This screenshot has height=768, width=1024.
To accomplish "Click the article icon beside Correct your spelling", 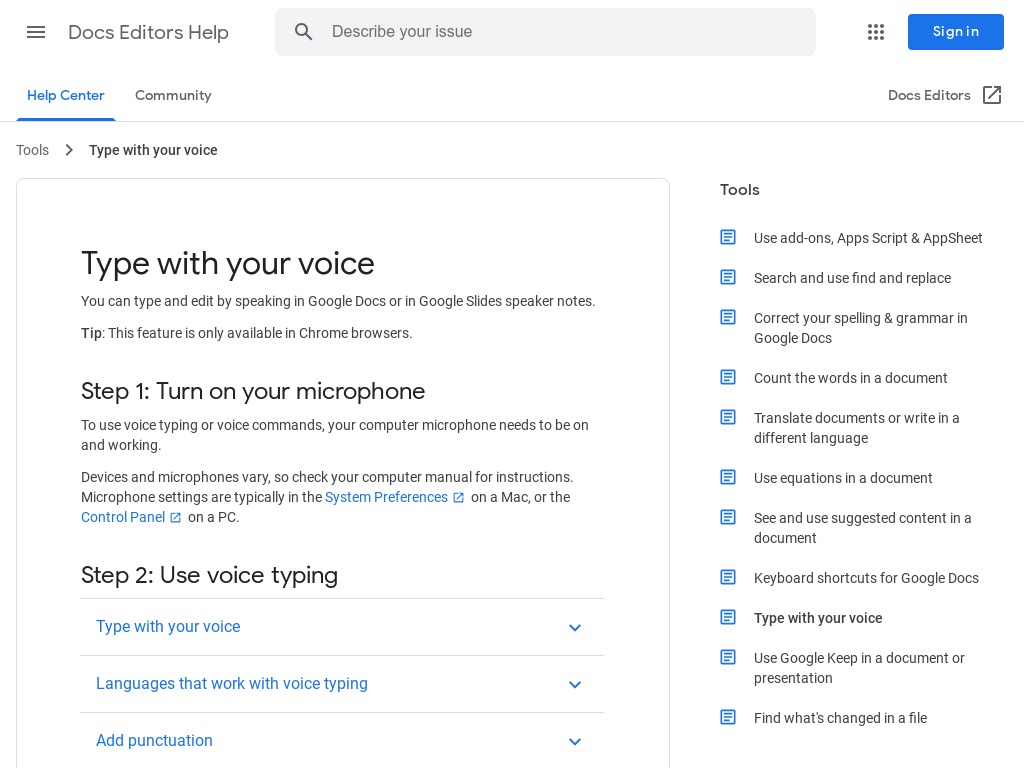I will tap(728, 317).
